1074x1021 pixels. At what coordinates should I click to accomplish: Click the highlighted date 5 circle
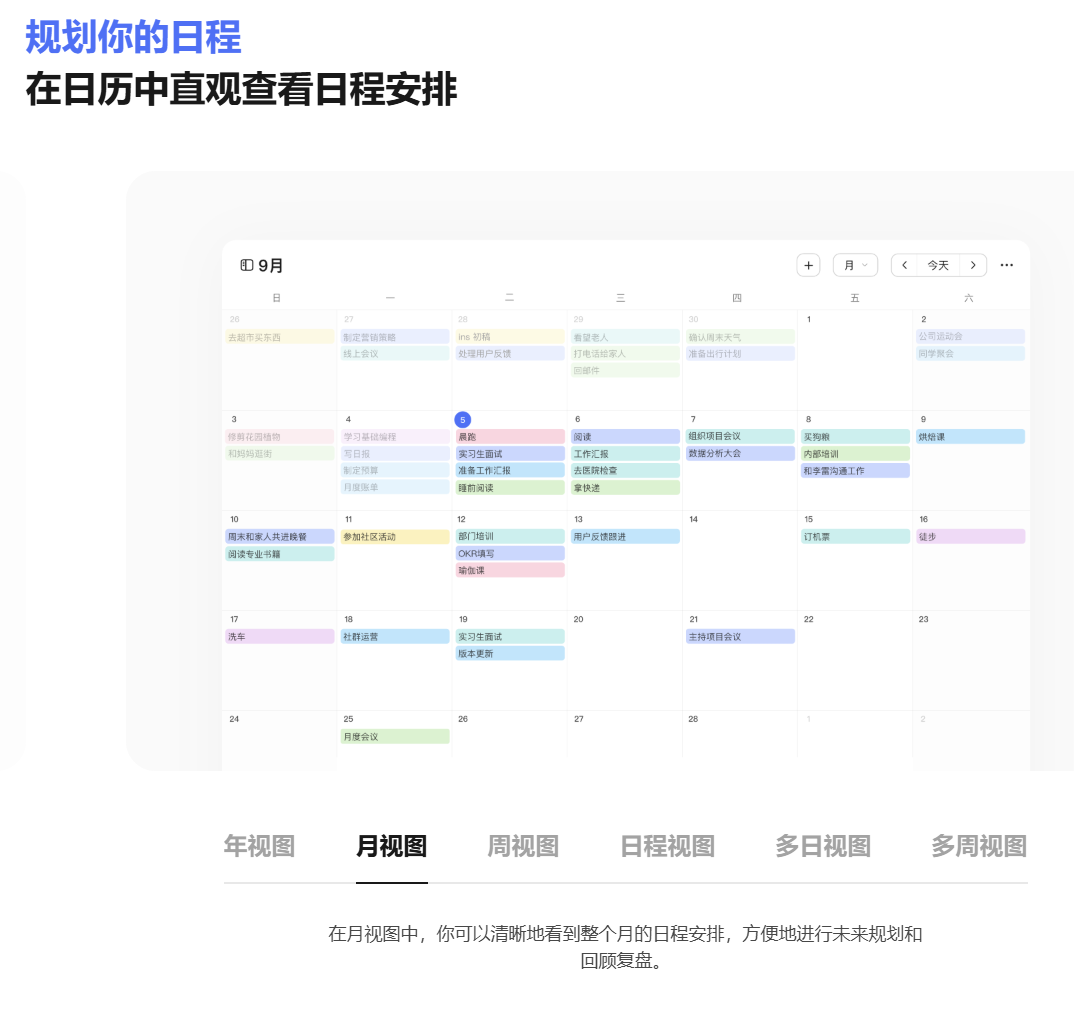[463, 419]
